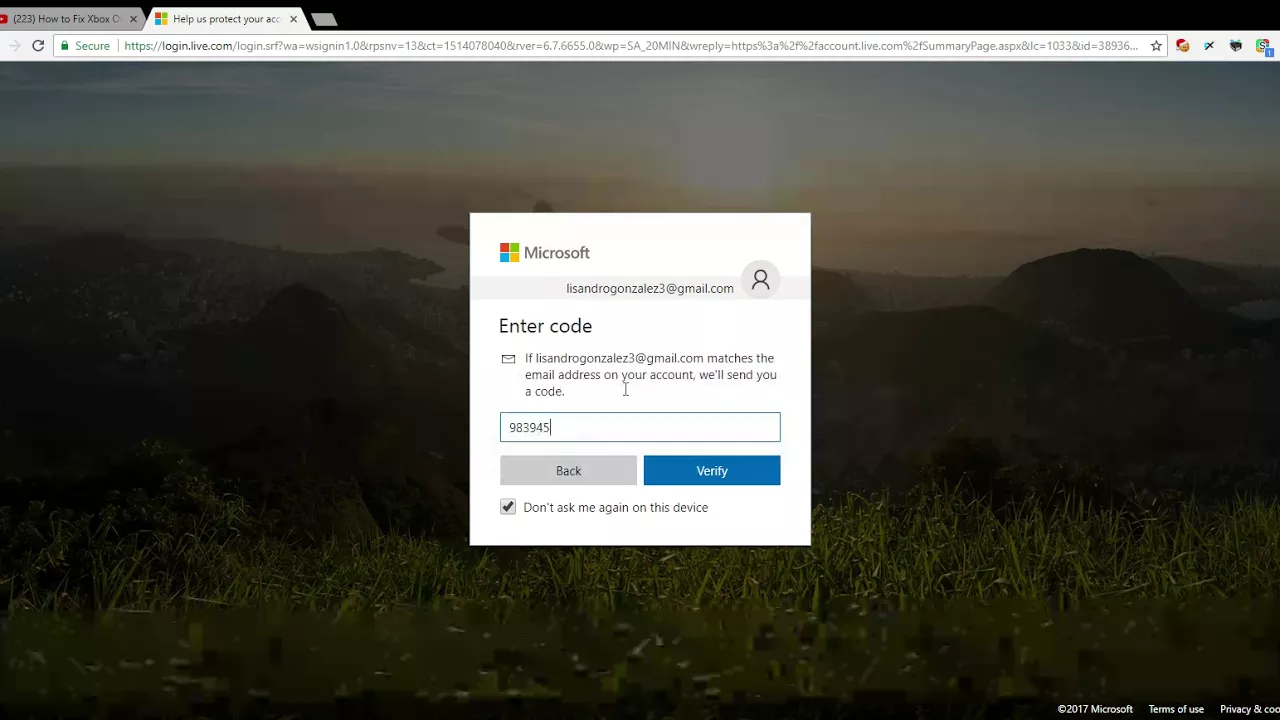Close the How to Fix Xbox tab
The image size is (1280, 720).
pos(133,19)
